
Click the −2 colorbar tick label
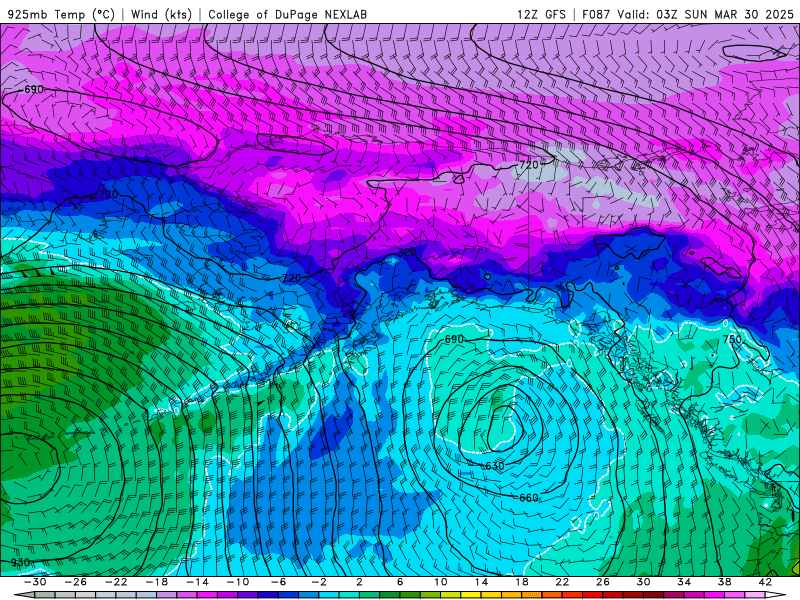tap(319, 582)
